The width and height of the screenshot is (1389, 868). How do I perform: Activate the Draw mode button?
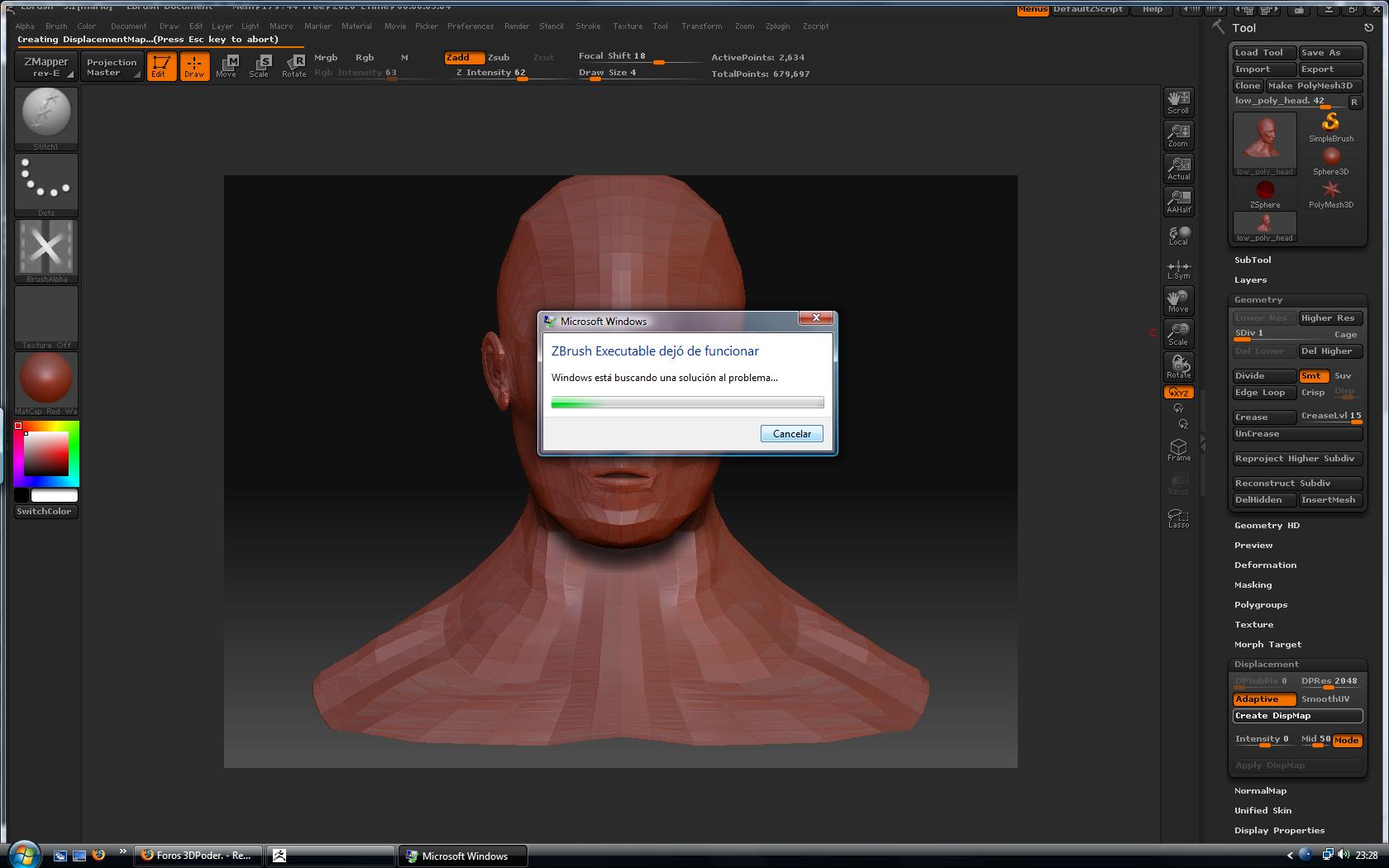point(194,66)
